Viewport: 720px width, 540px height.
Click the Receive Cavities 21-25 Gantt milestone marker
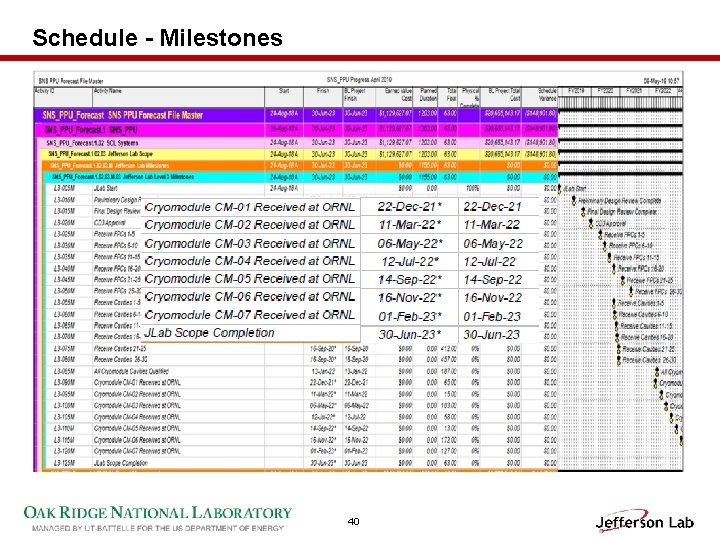coord(619,349)
